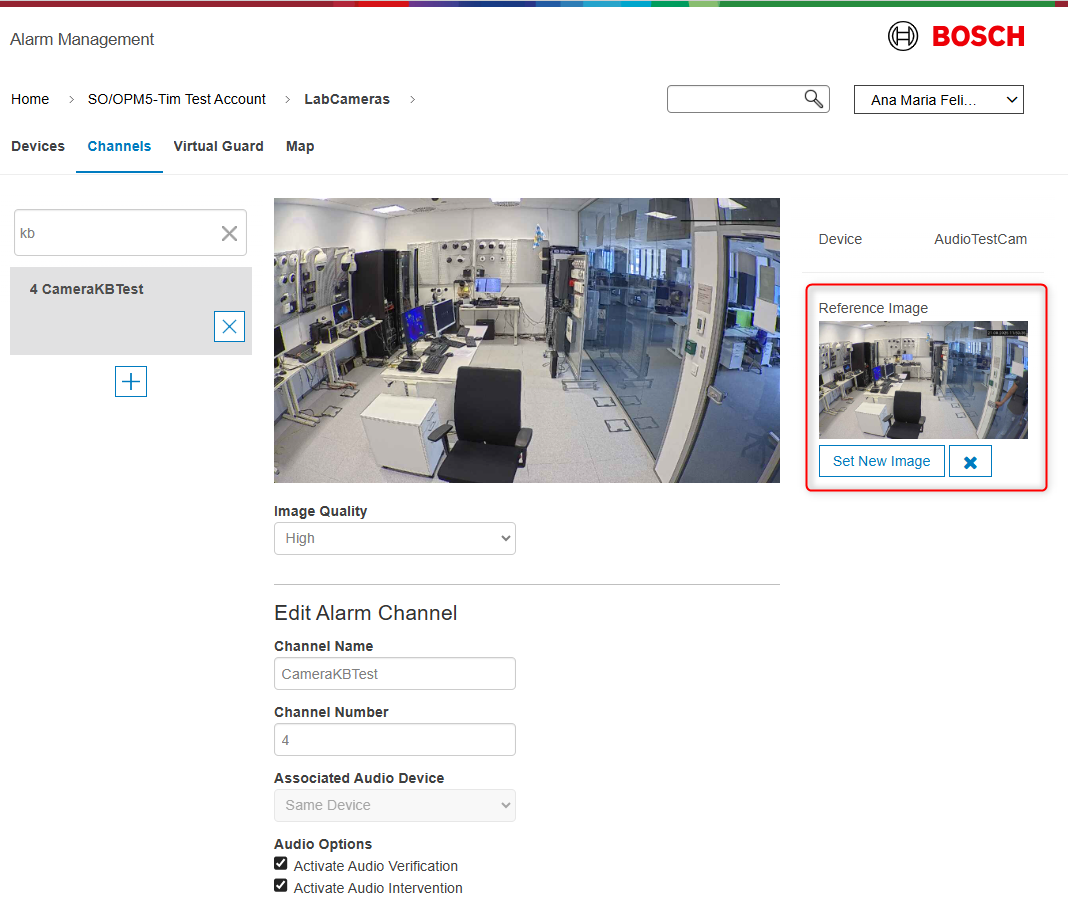The height and width of the screenshot is (902, 1068).
Task: Click the magnifying glass search icon
Action: click(x=814, y=98)
